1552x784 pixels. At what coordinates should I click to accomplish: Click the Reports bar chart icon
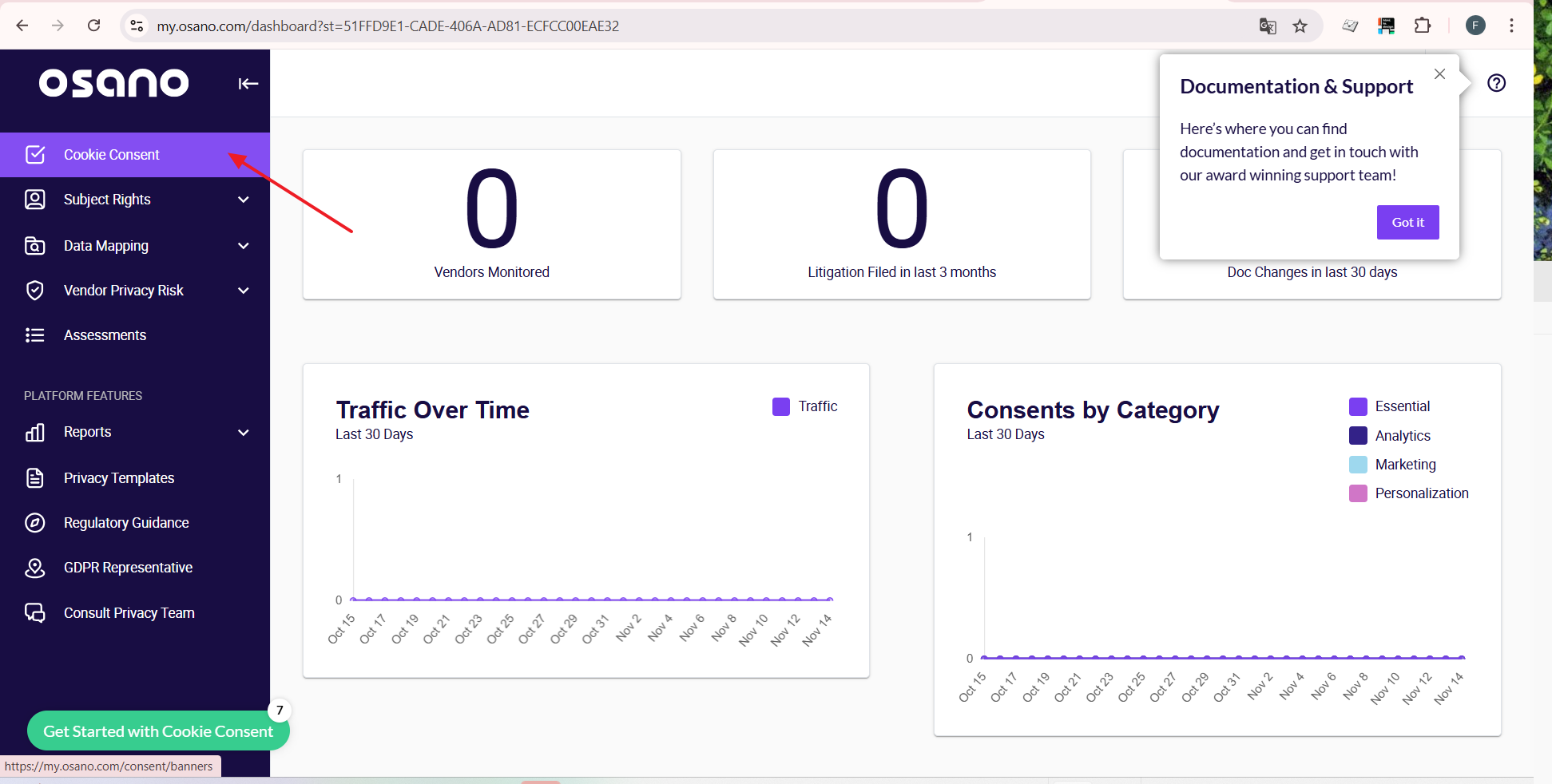click(x=35, y=432)
